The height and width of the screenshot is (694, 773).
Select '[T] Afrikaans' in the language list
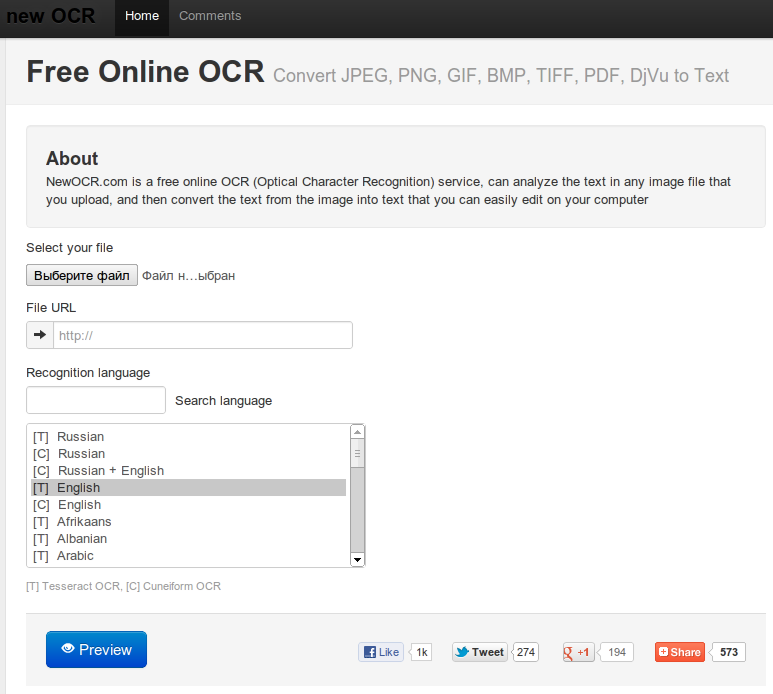tap(188, 521)
